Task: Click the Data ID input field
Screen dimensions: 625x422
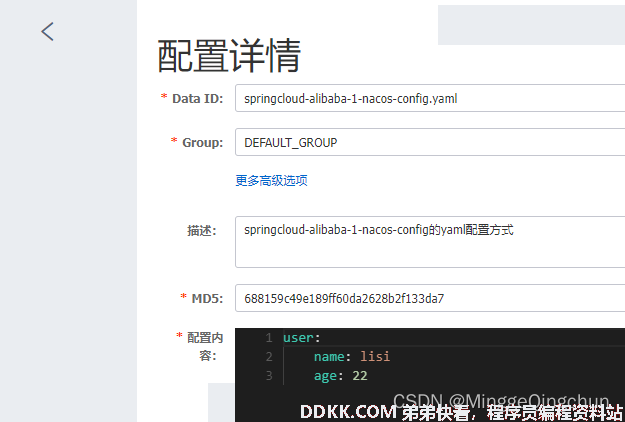Action: click(430, 98)
